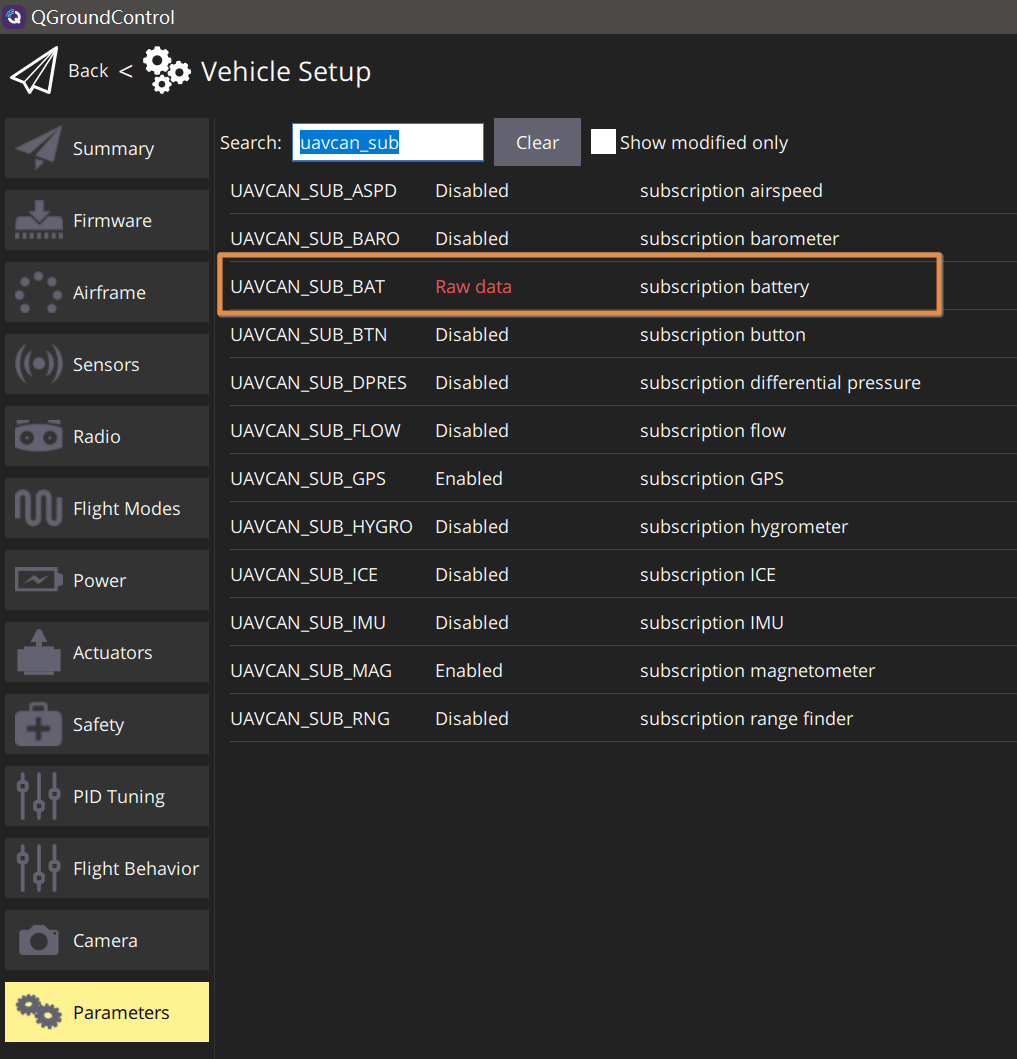Click the paper plane Back icon

[x=33, y=70]
